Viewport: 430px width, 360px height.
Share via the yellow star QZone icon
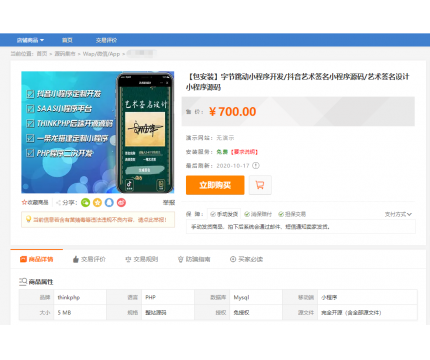pos(97,202)
